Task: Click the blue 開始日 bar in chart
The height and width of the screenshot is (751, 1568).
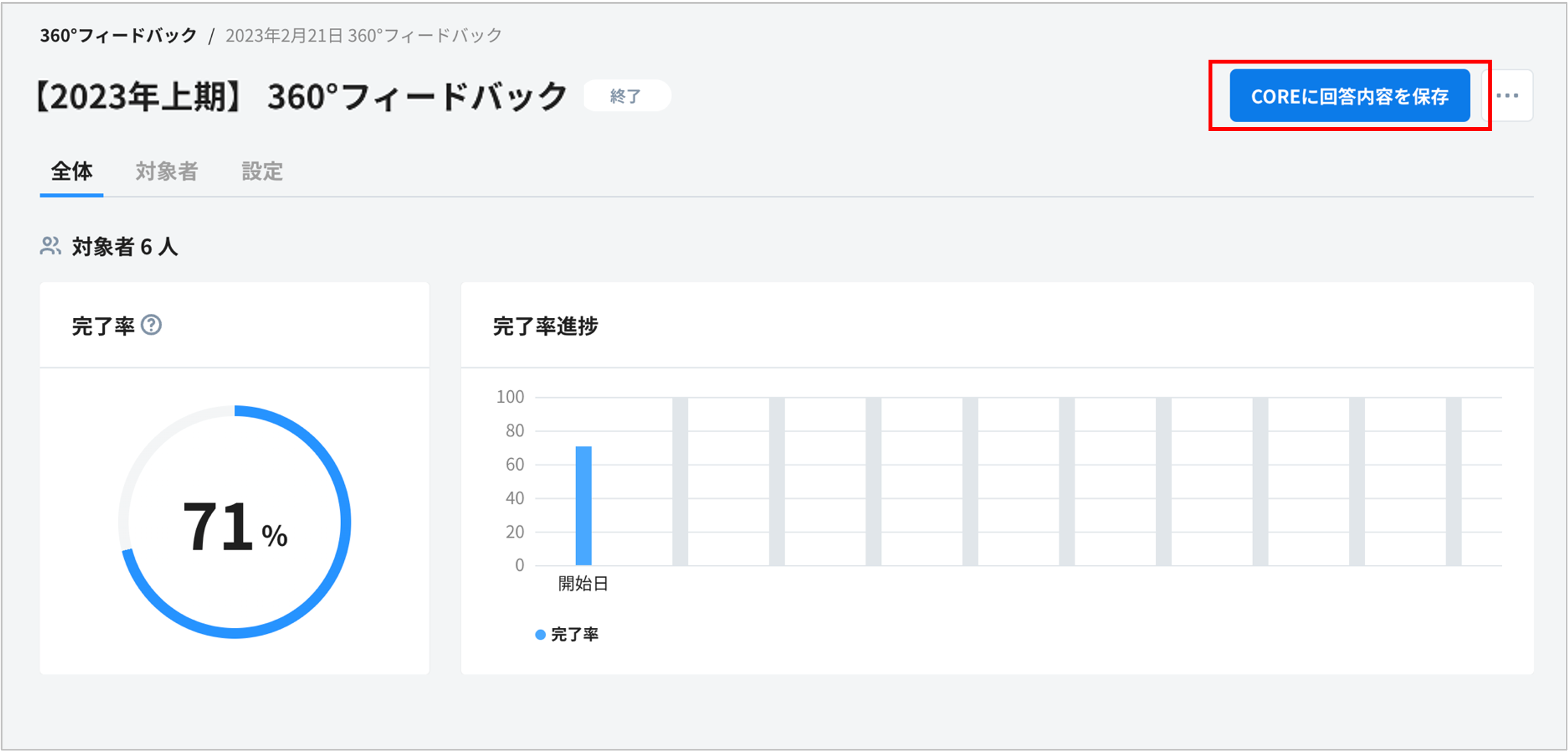Action: [583, 506]
